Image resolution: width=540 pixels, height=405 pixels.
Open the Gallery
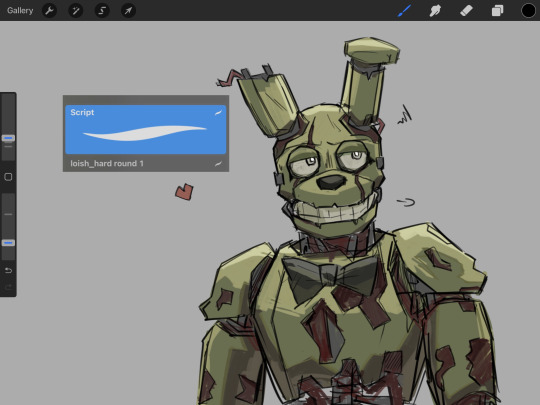coord(20,10)
